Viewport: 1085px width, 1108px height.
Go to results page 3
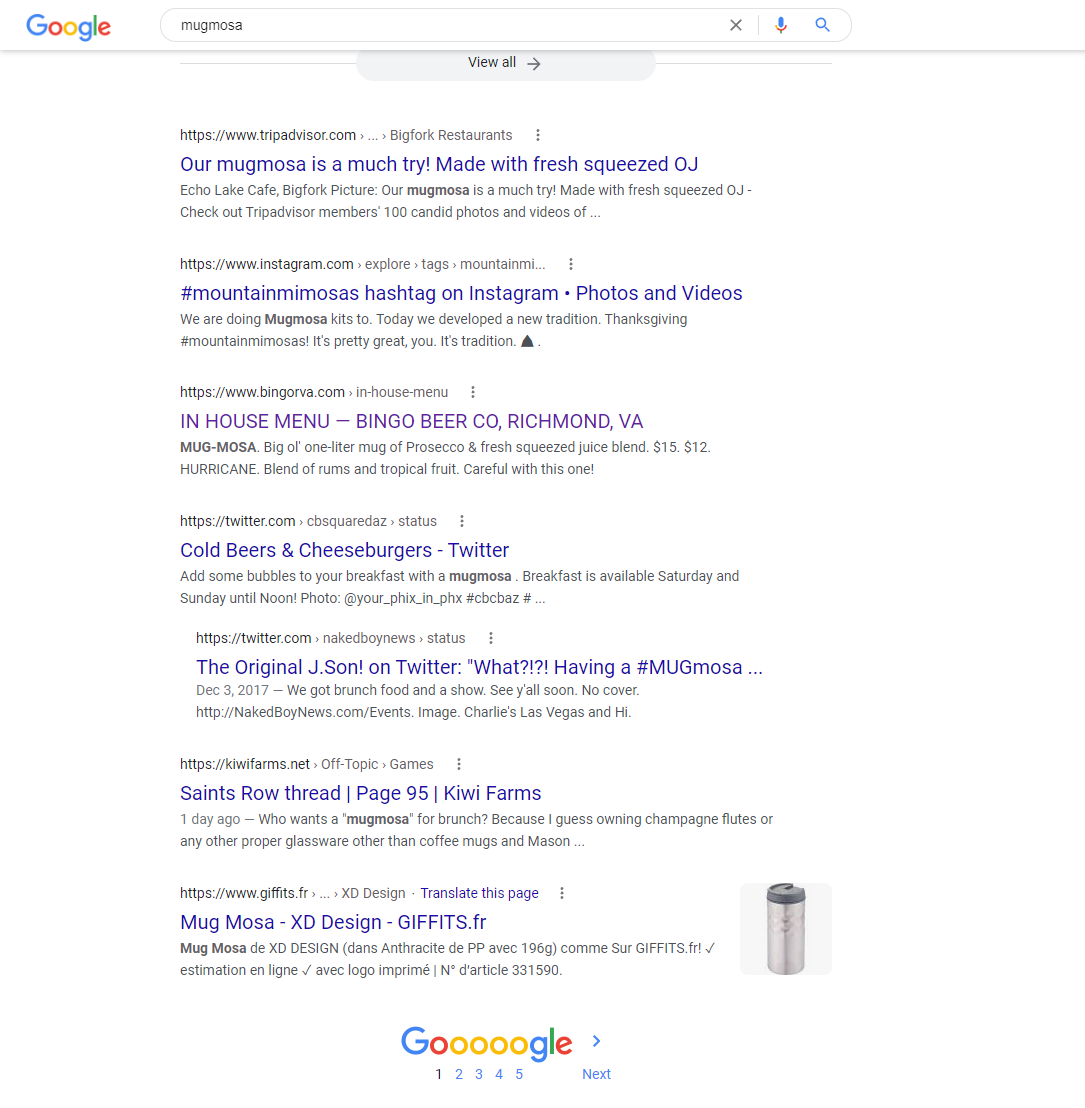pos(479,1074)
